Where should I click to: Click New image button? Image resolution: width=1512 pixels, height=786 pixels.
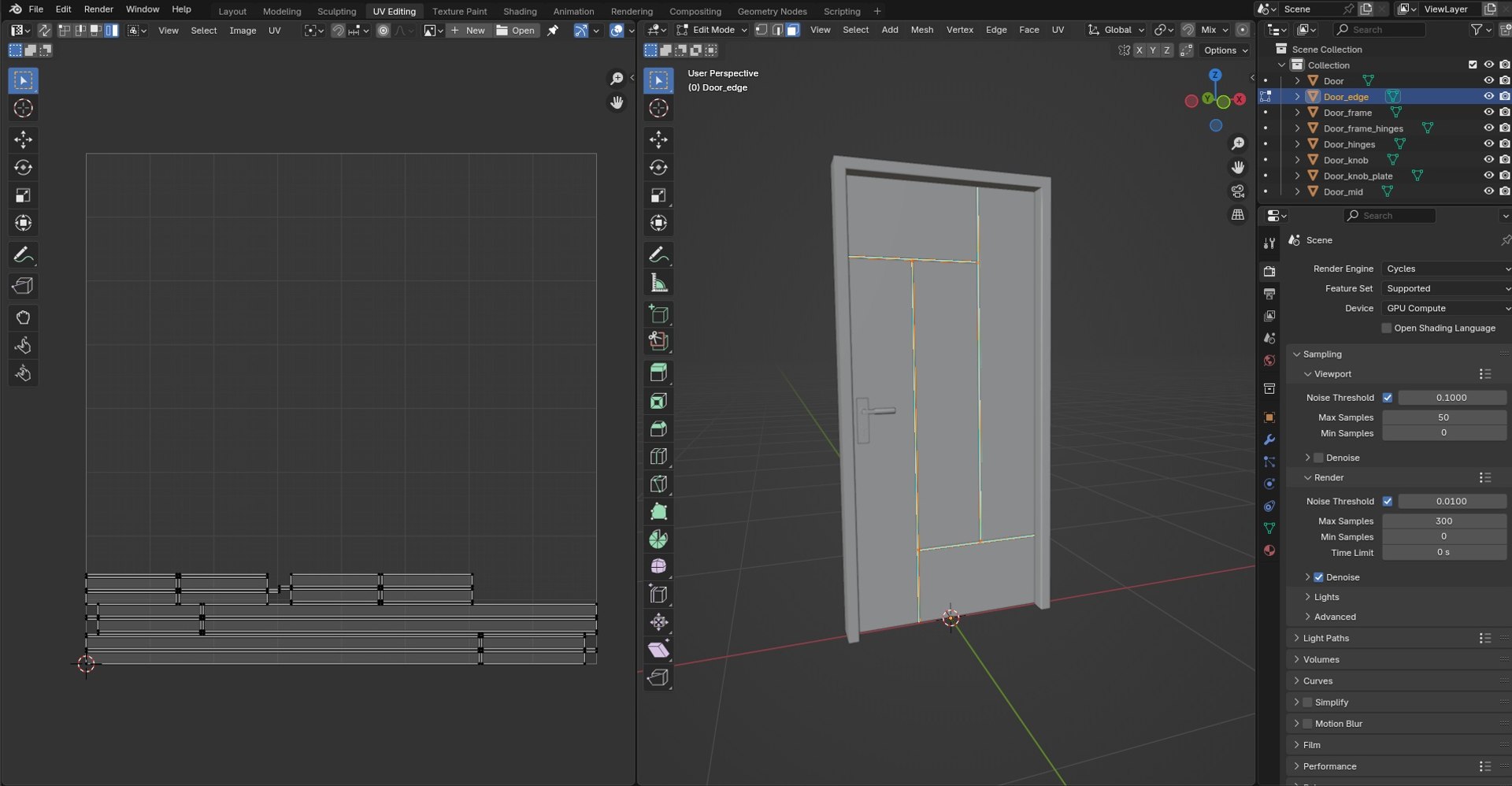point(468,31)
